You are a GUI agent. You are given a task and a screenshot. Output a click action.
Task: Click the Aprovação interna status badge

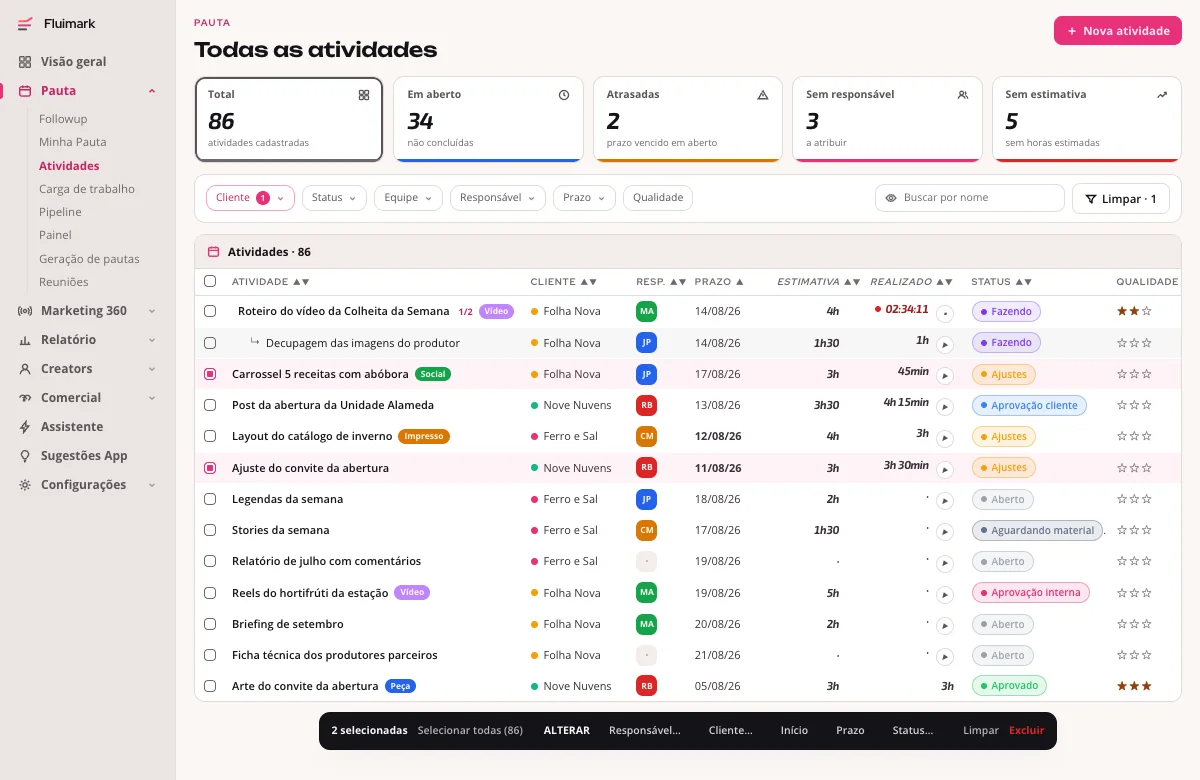click(1030, 593)
